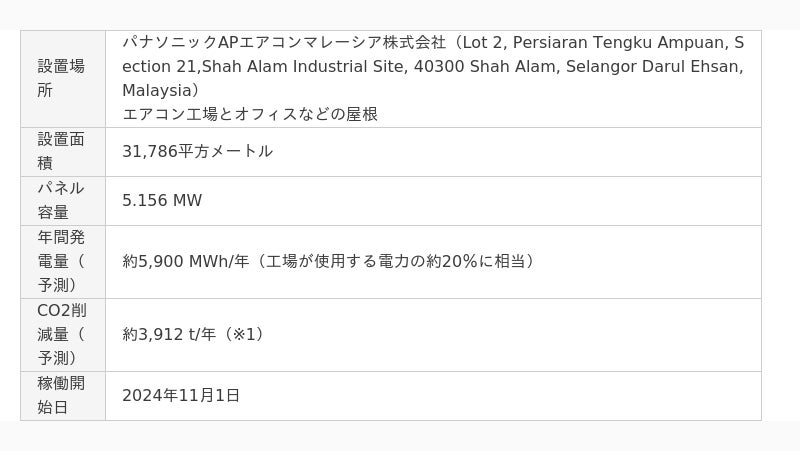Viewport: 800px width, 451px height.
Task: Click the 設置面積 label cell
Action: (62, 151)
